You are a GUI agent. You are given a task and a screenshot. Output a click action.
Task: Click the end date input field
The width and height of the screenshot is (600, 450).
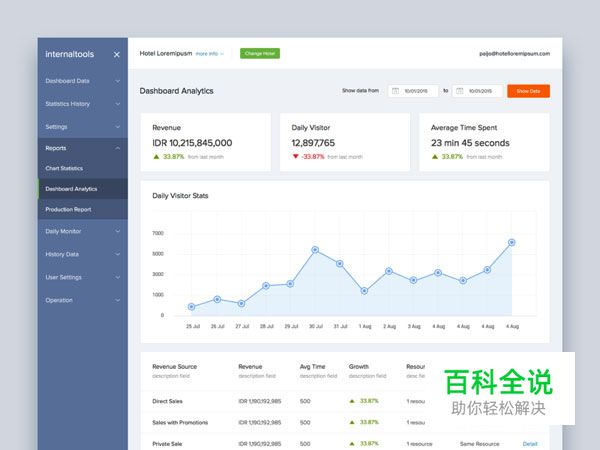tap(478, 91)
